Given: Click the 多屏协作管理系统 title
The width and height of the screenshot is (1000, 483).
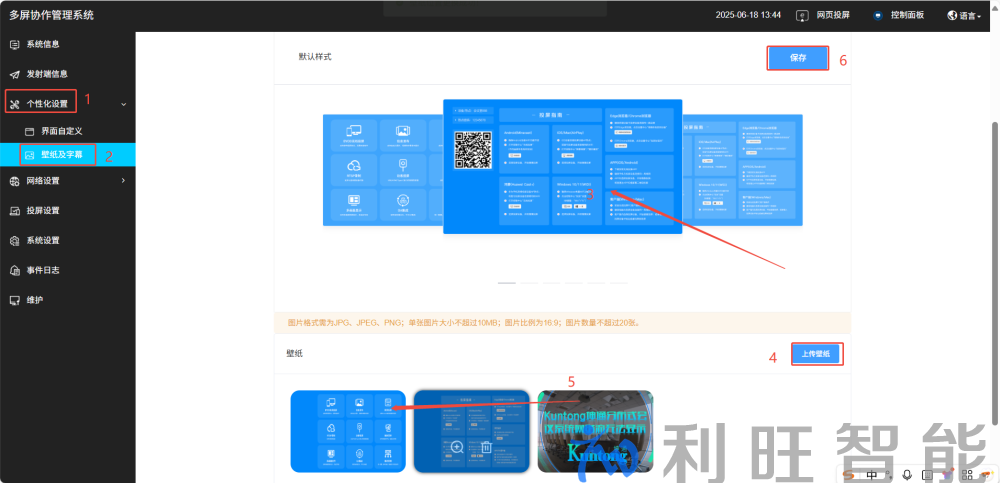Looking at the screenshot, I should [x=51, y=15].
